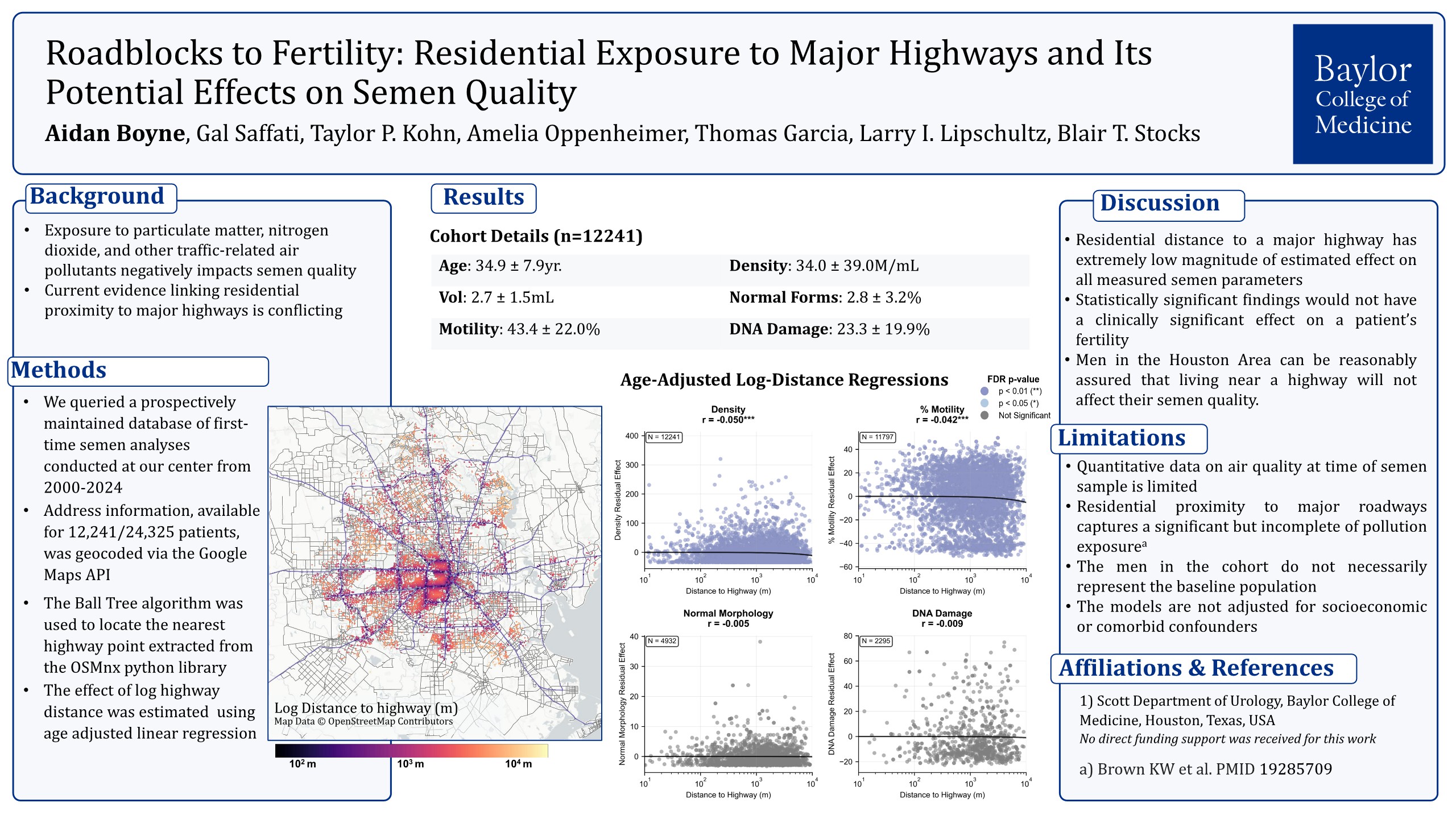Click the light blue p < 0.05 legend dot
The width and height of the screenshot is (1456, 819).
[x=985, y=403]
